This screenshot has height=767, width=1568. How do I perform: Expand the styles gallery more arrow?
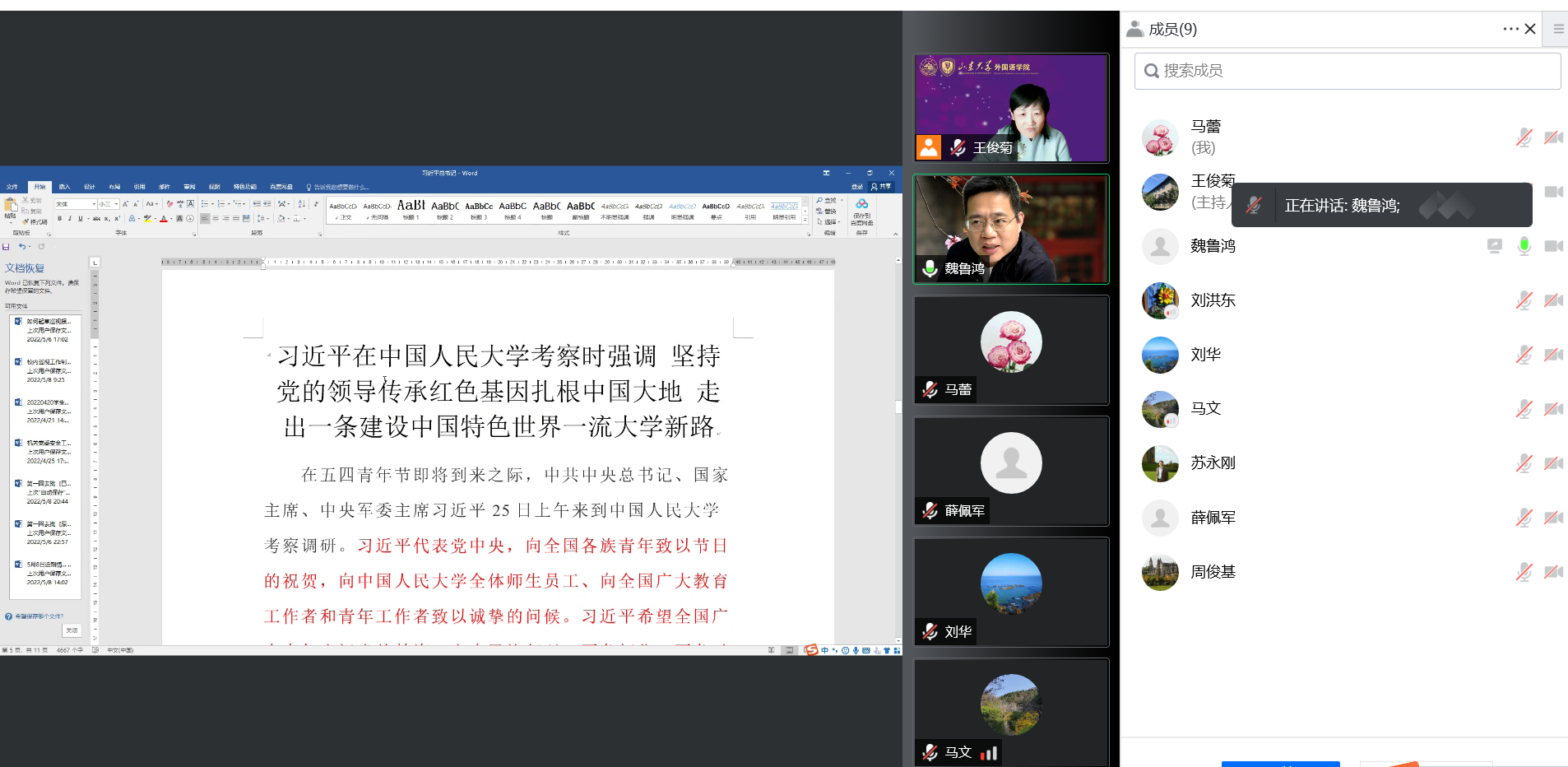pyautogui.click(x=805, y=221)
